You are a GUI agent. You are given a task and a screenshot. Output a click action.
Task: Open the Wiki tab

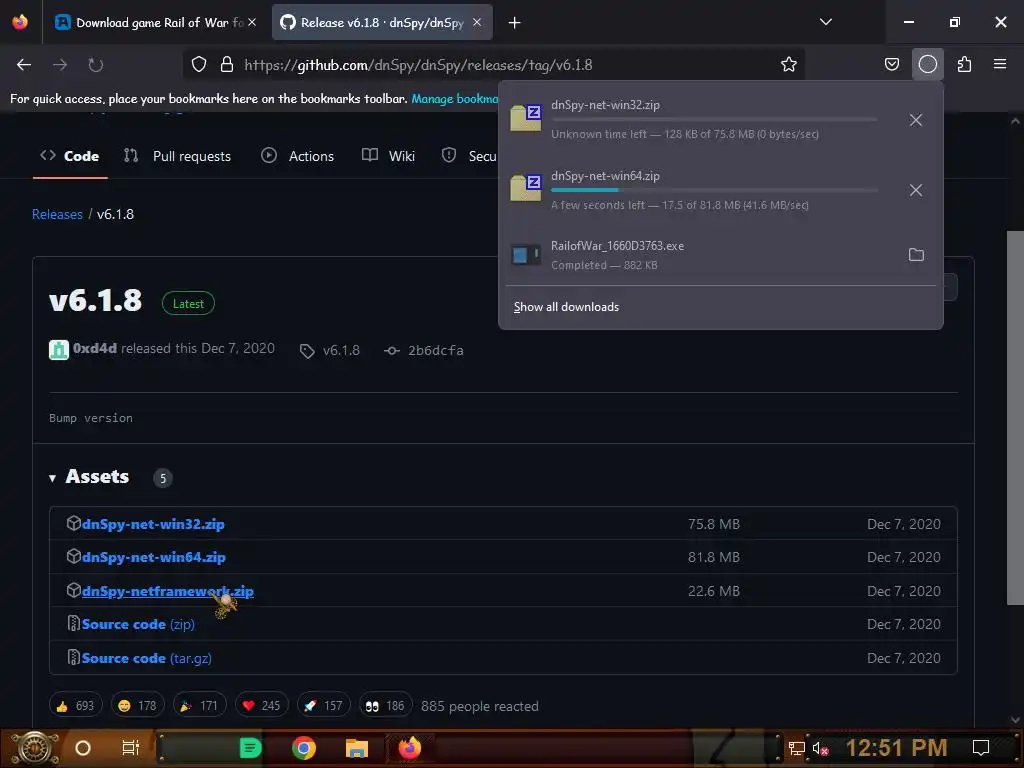[389, 156]
